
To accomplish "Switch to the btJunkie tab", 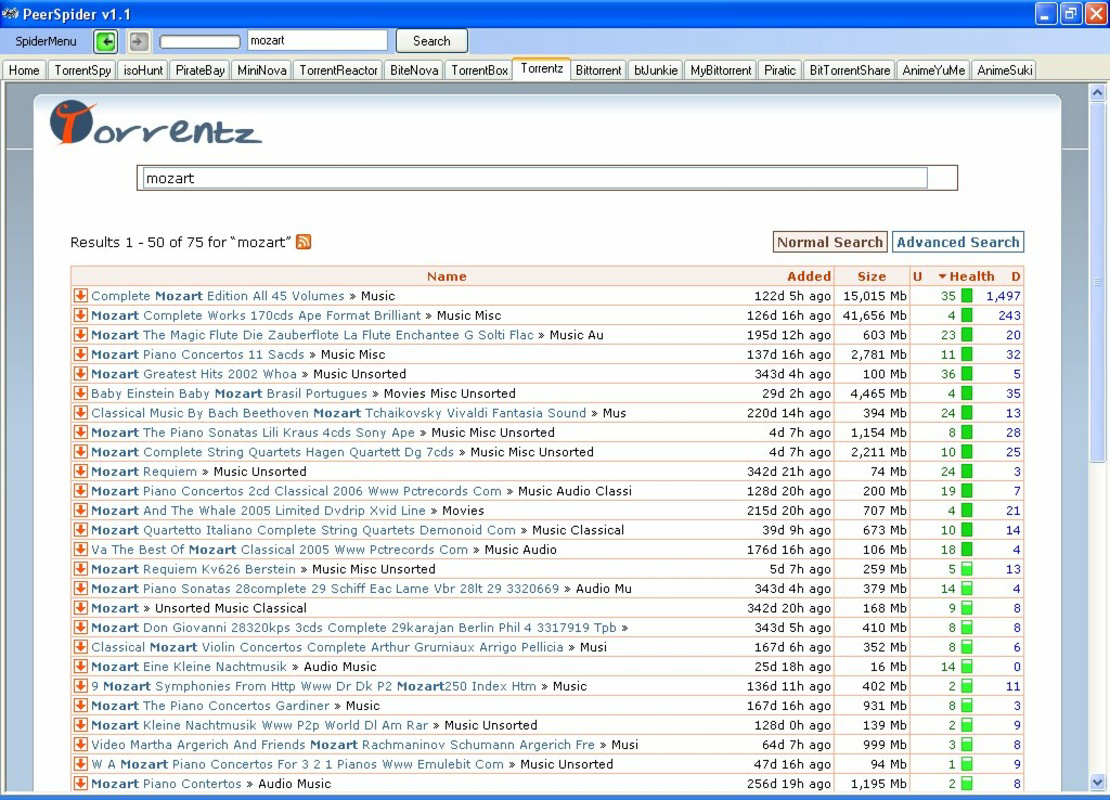I will tap(656, 70).
